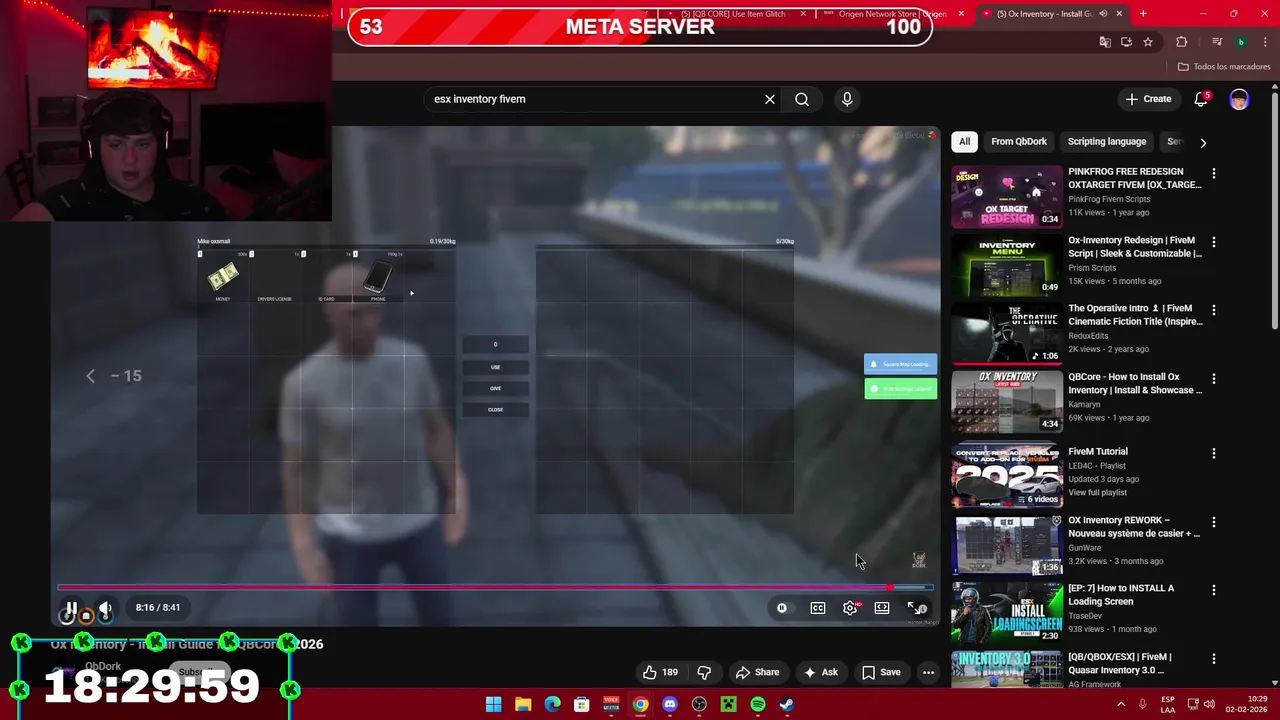Dislike the video

pos(704,672)
